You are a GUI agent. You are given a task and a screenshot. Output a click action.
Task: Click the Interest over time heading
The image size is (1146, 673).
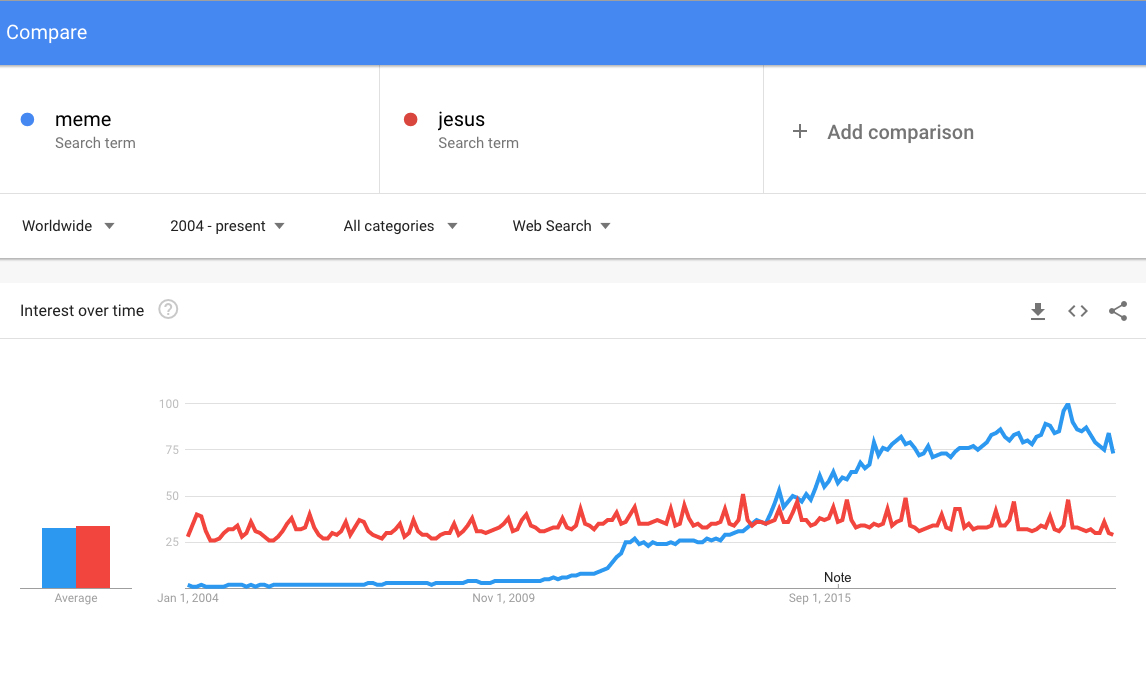pyautogui.click(x=82, y=311)
